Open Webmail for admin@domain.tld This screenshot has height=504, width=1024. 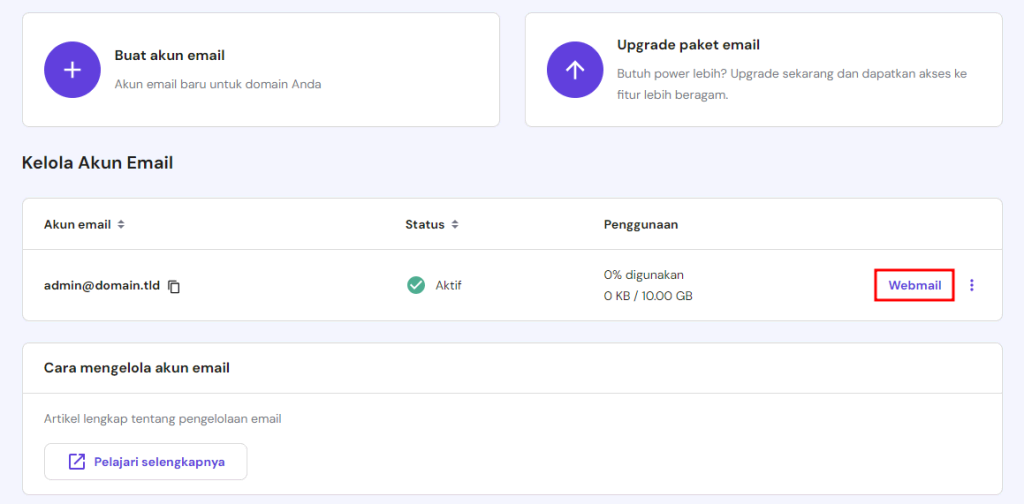pyautogui.click(x=914, y=285)
